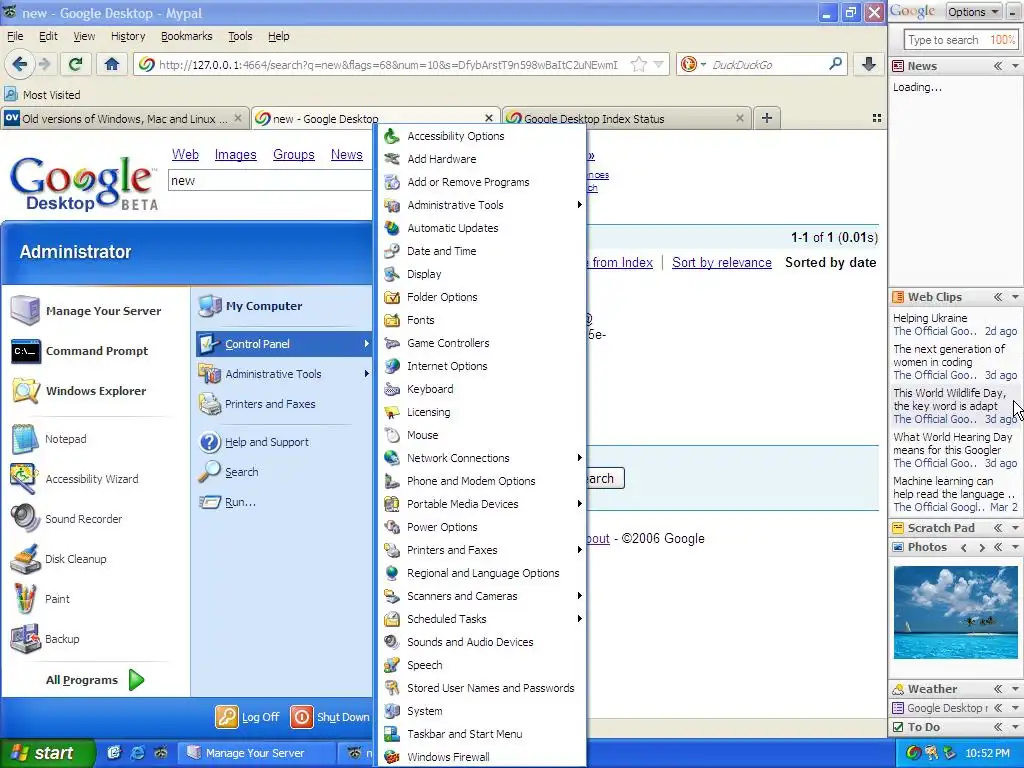The image size is (1024, 768).
Task: Open the Bookmarks menu
Action: (x=186, y=36)
